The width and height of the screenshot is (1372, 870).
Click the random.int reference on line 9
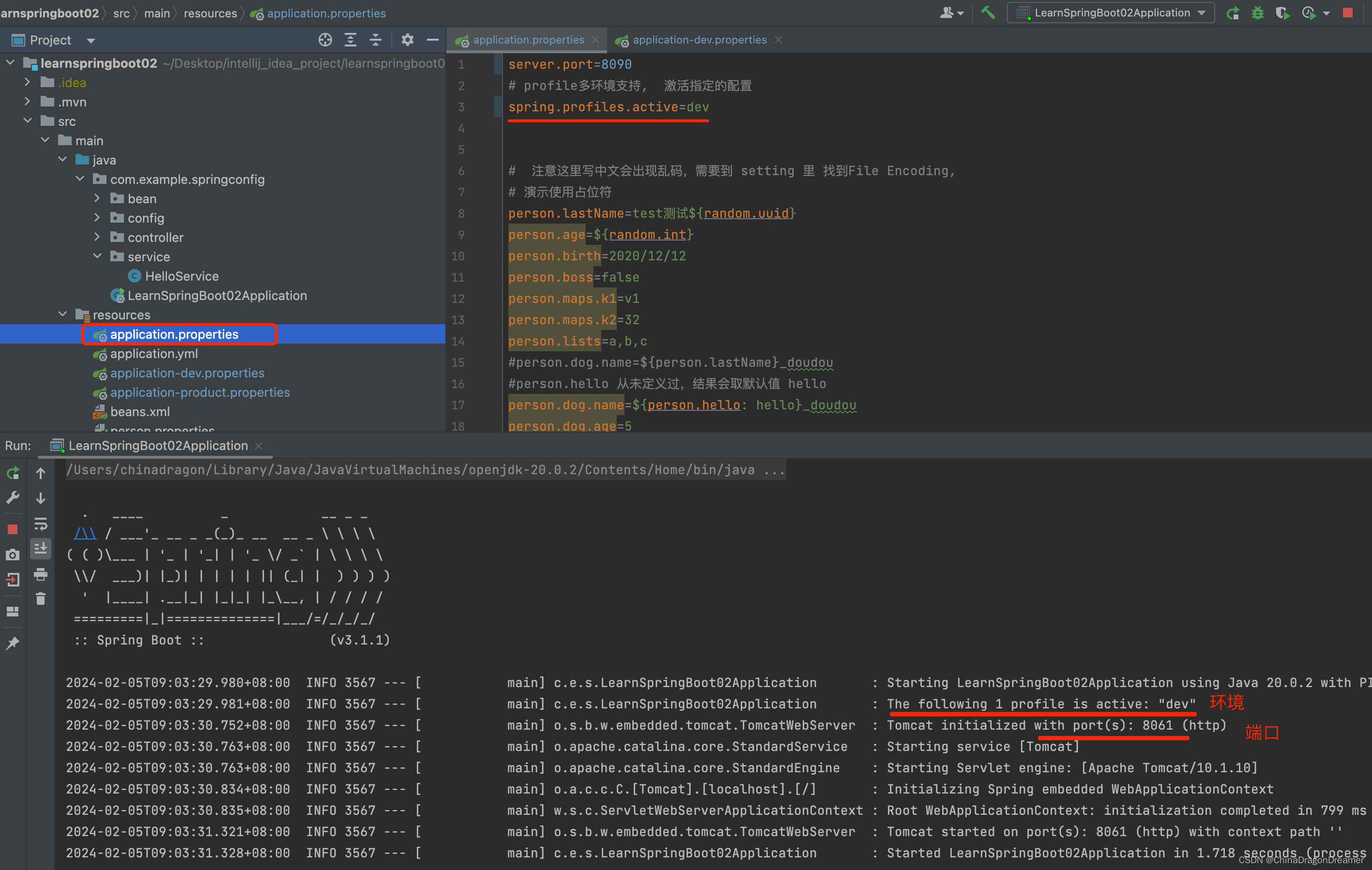click(x=647, y=235)
